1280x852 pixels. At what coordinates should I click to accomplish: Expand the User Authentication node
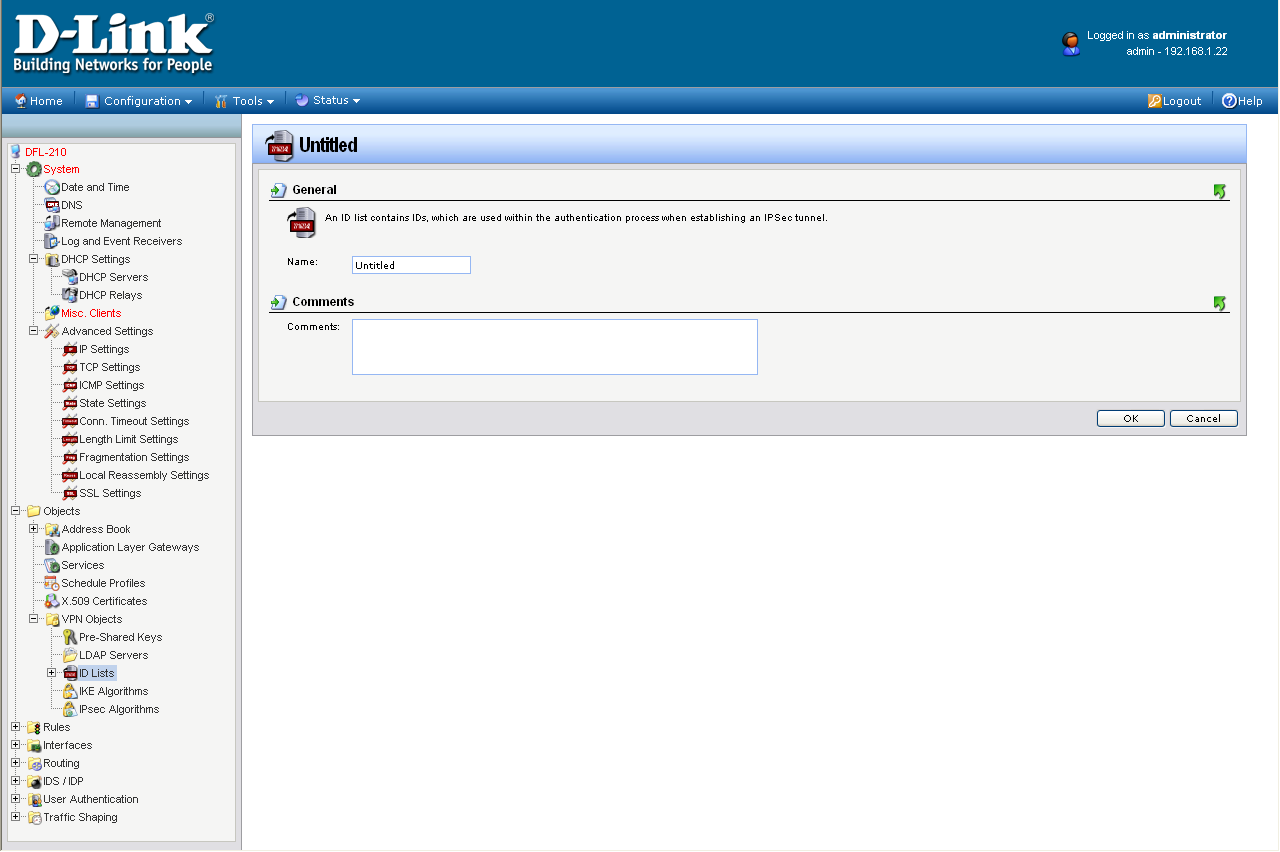coord(15,799)
